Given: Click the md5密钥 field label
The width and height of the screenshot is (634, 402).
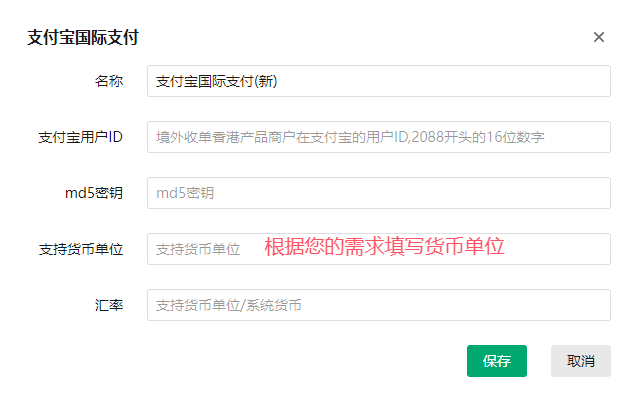Looking at the screenshot, I should point(94,193).
